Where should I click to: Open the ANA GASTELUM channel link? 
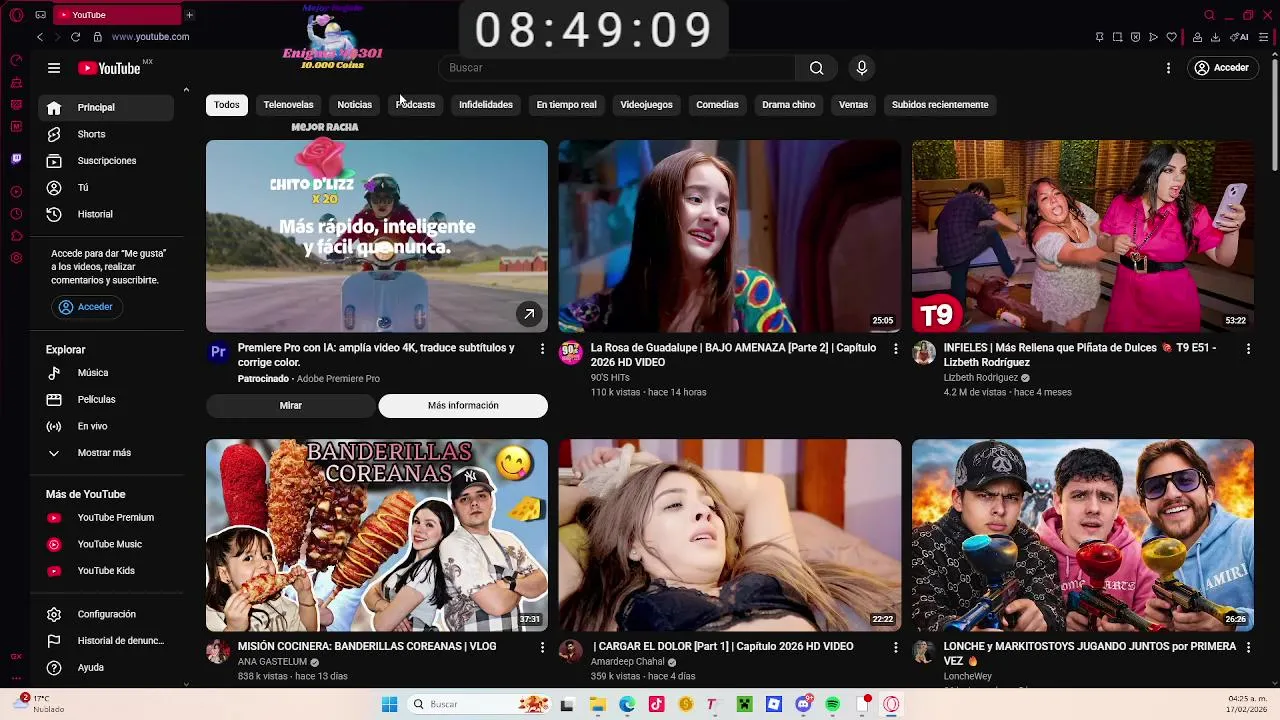(x=272, y=662)
